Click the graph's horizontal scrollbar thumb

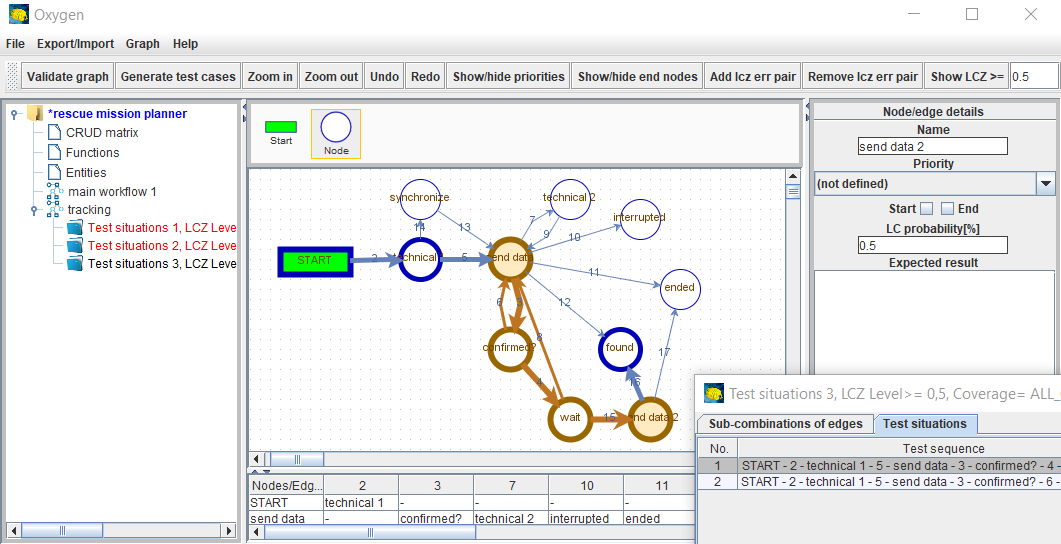pos(297,459)
